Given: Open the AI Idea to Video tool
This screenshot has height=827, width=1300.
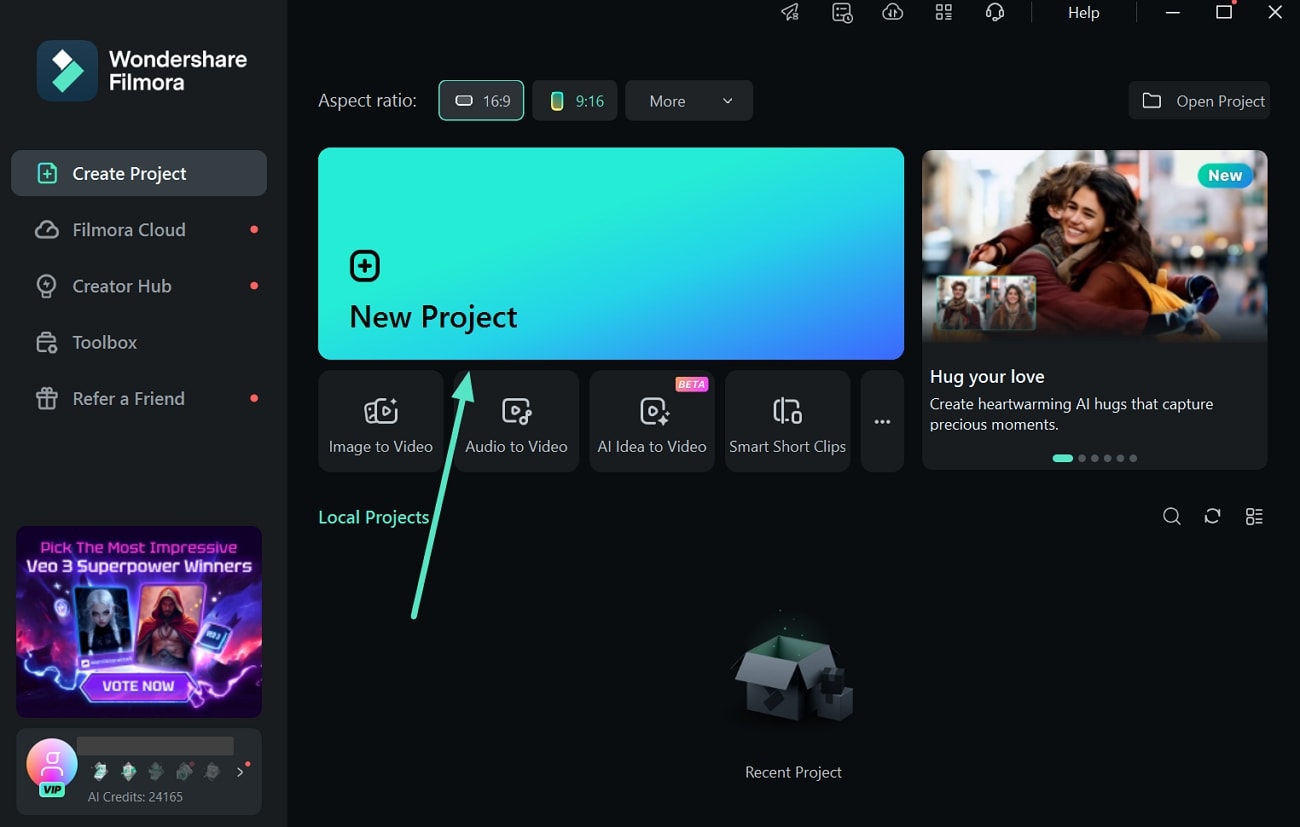Looking at the screenshot, I should tap(652, 421).
